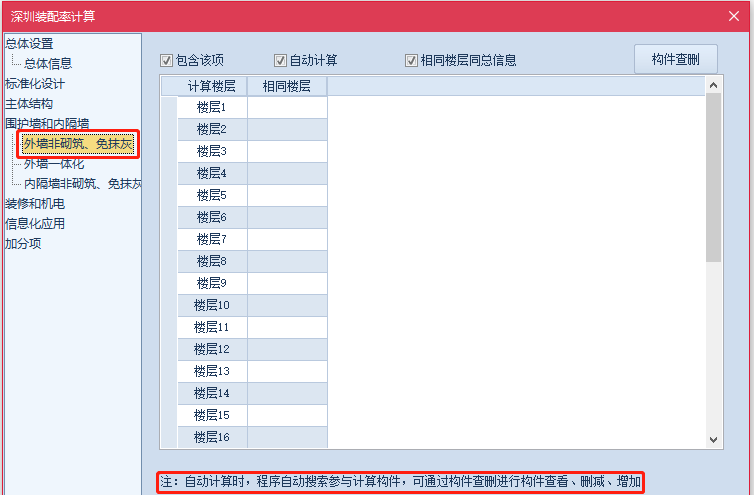Image resolution: width=754 pixels, height=495 pixels.
Task: Click scrollbar up arrow in table
Action: coord(713,86)
